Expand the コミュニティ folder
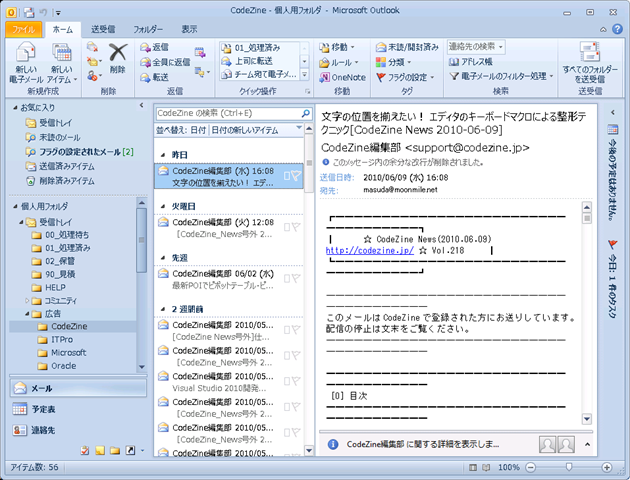 [x=26, y=300]
